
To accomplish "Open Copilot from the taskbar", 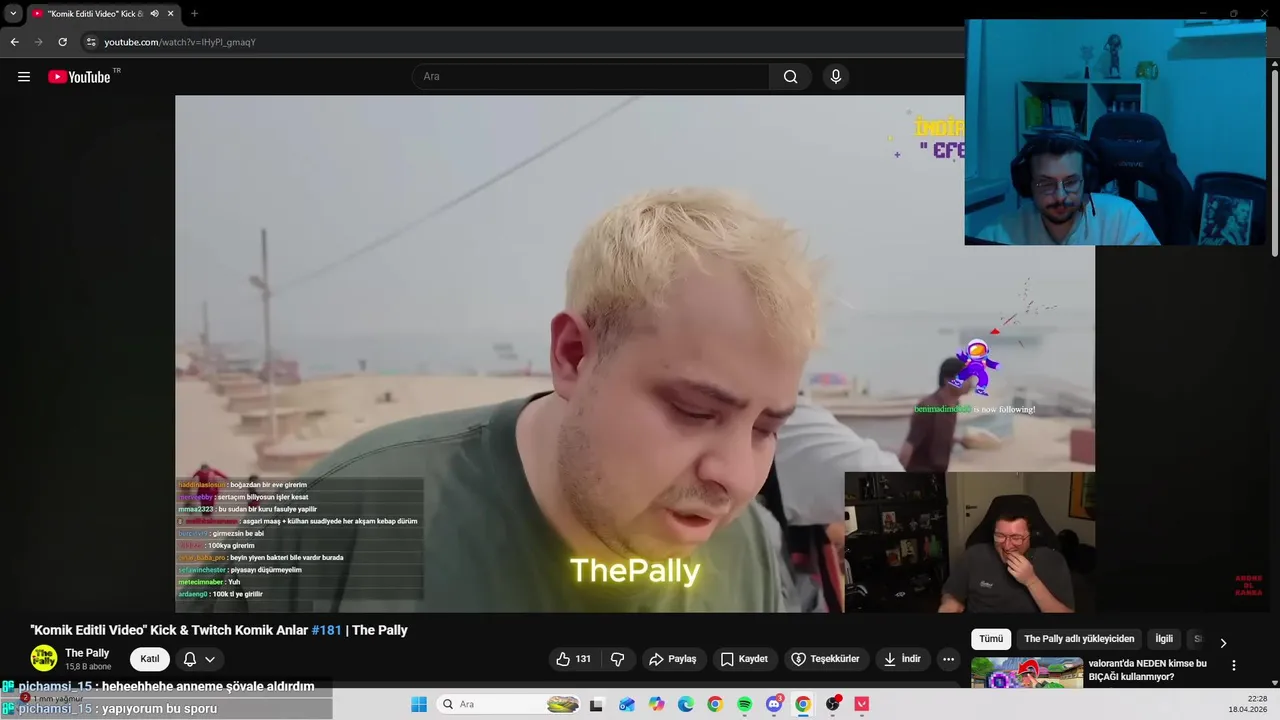I will coord(656,704).
